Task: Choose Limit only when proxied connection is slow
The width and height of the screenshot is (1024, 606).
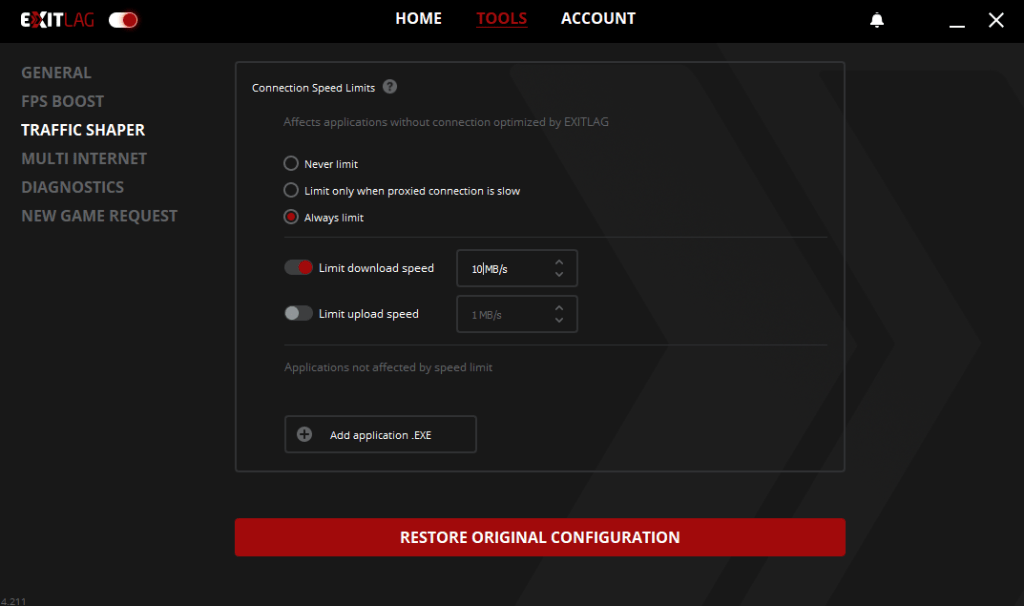Action: tap(291, 190)
